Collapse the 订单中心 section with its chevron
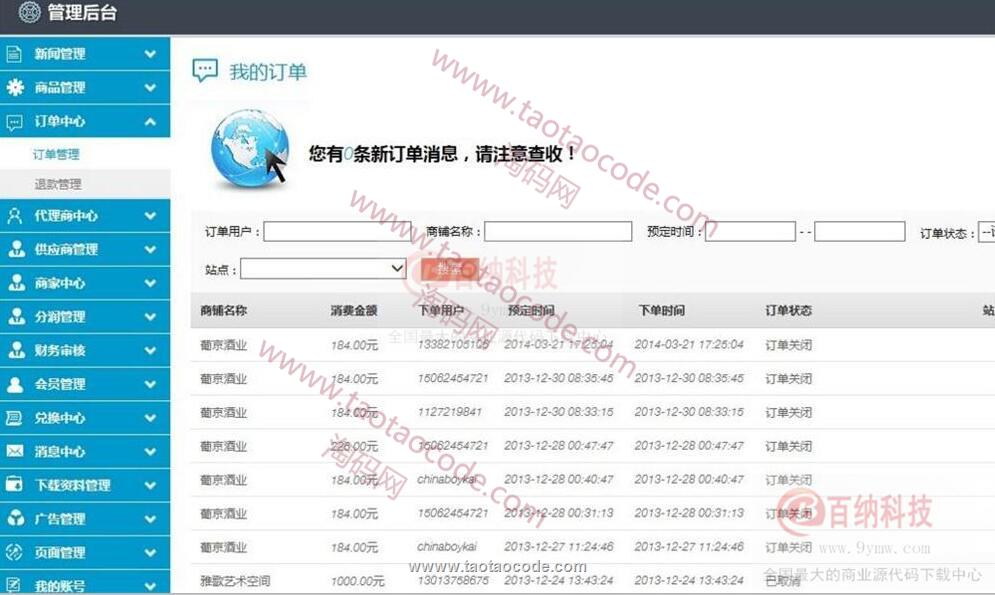 [x=150, y=122]
